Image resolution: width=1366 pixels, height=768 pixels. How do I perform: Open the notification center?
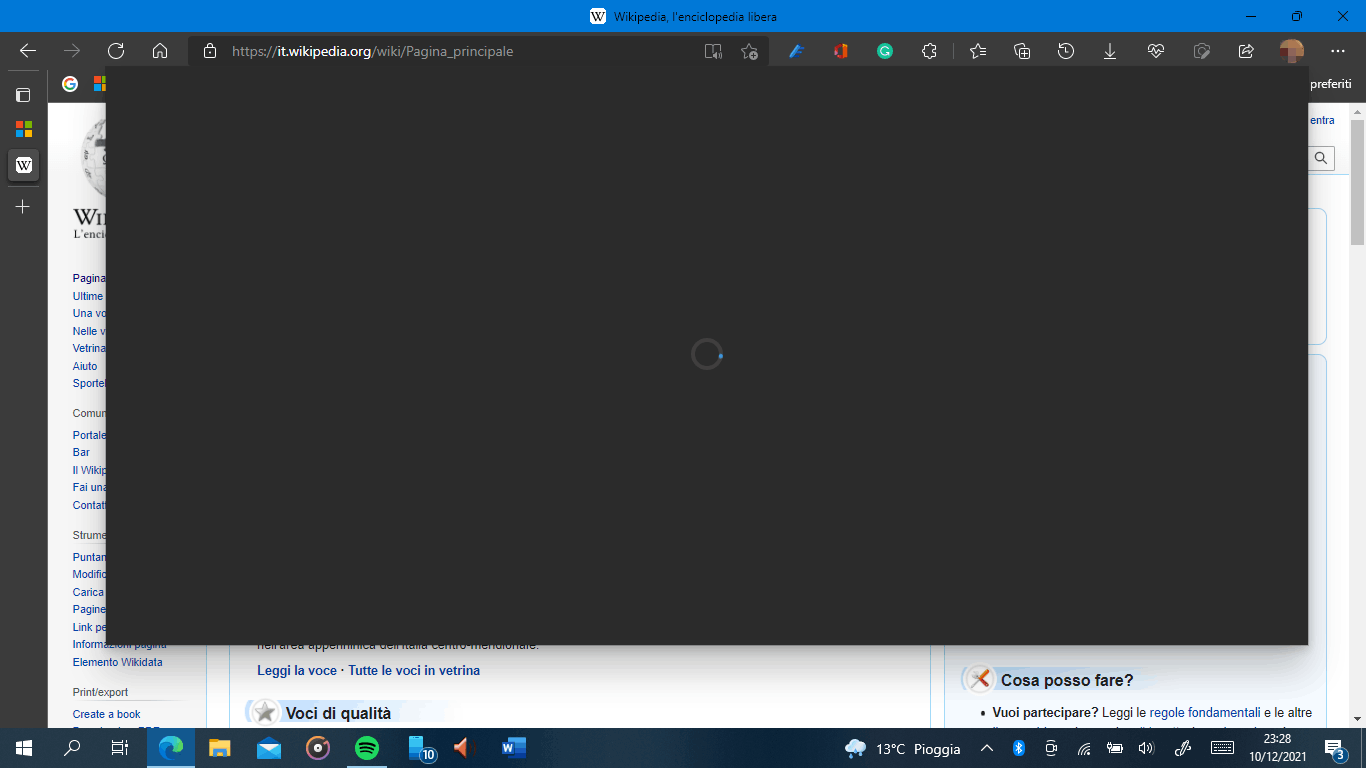1333,748
